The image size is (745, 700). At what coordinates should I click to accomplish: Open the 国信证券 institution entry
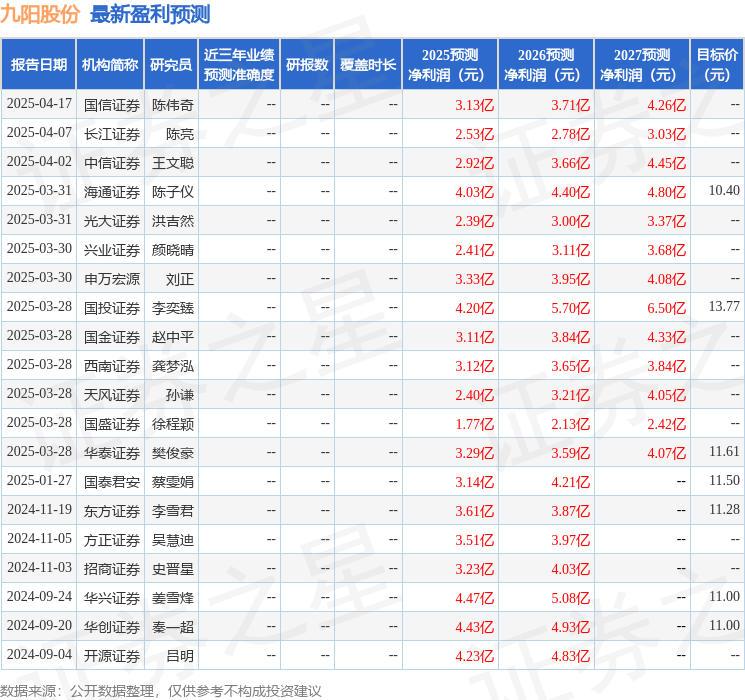112,105
